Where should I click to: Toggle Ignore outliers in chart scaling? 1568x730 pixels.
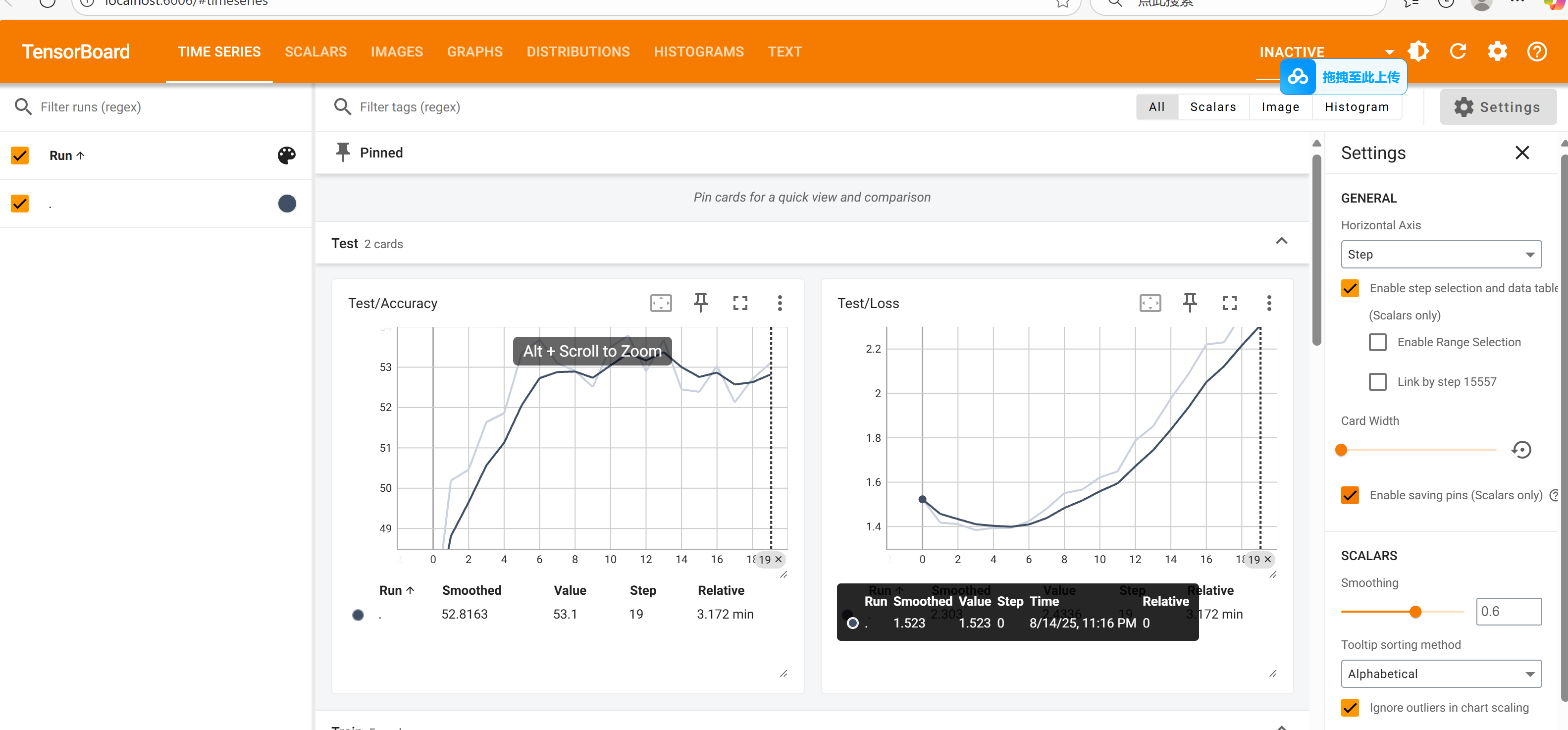1350,708
